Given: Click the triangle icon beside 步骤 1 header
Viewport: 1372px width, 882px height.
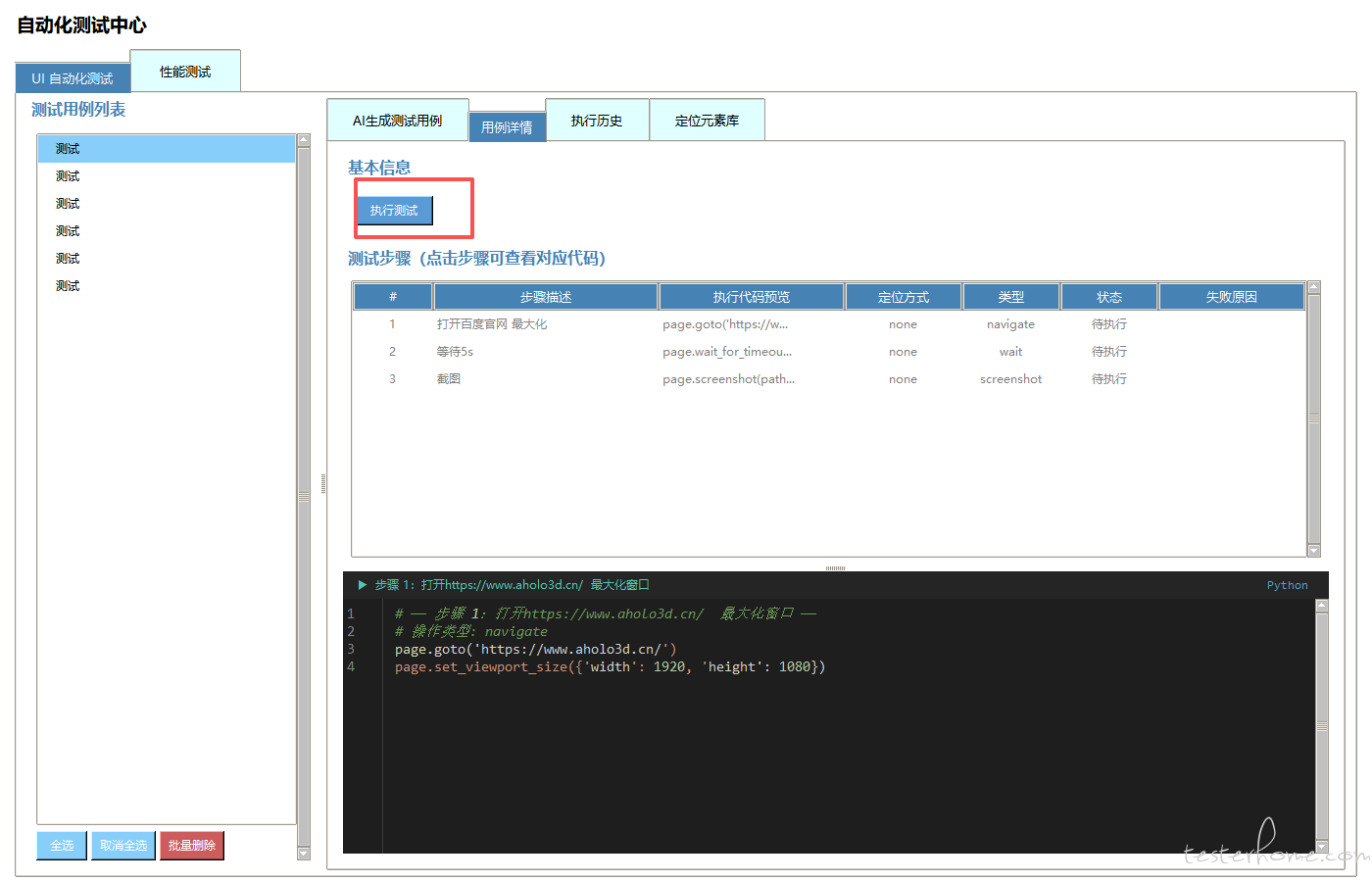Looking at the screenshot, I should pos(362,585).
